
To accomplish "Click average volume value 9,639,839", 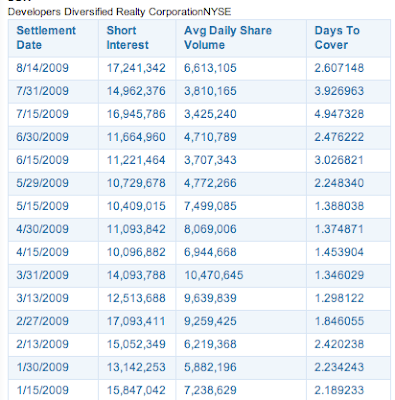I will tap(210, 298).
